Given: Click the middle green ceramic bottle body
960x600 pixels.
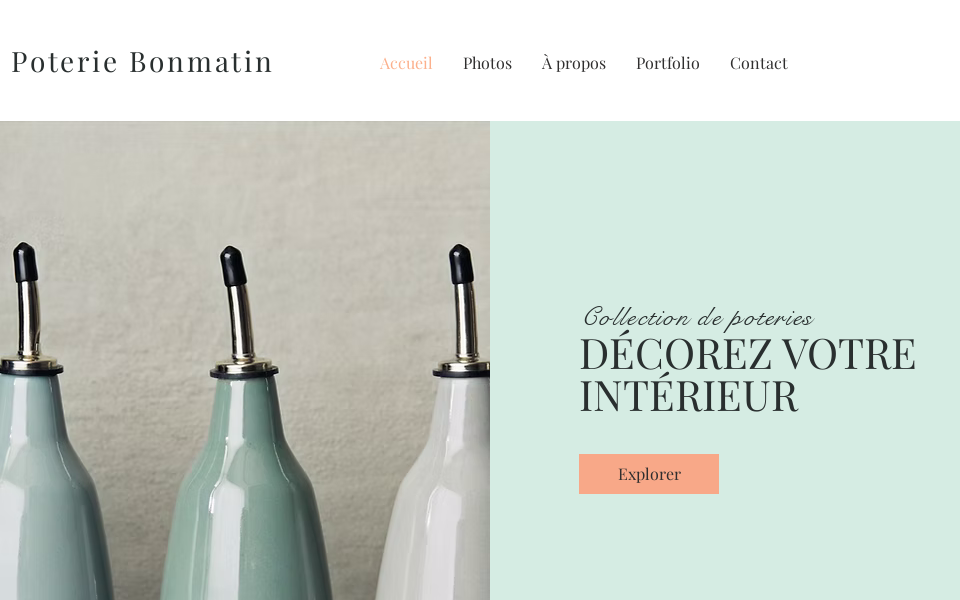Looking at the screenshot, I should pyautogui.click(x=246, y=490).
